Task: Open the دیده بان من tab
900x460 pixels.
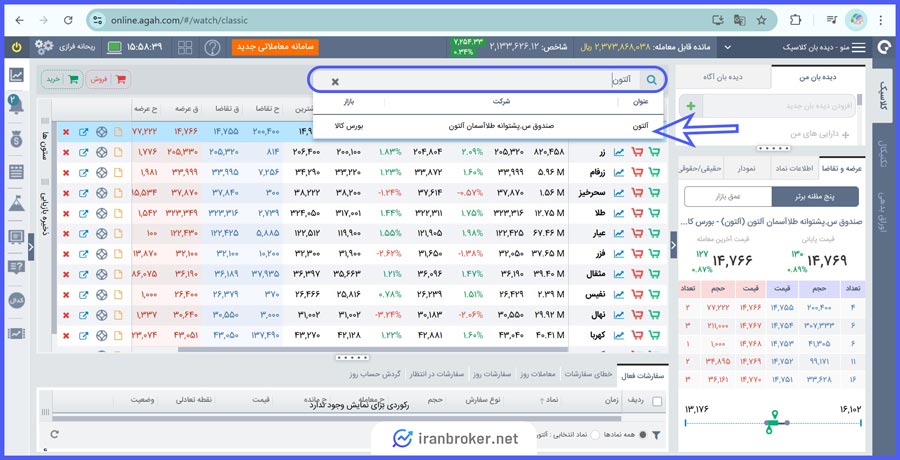Action: 818,77
